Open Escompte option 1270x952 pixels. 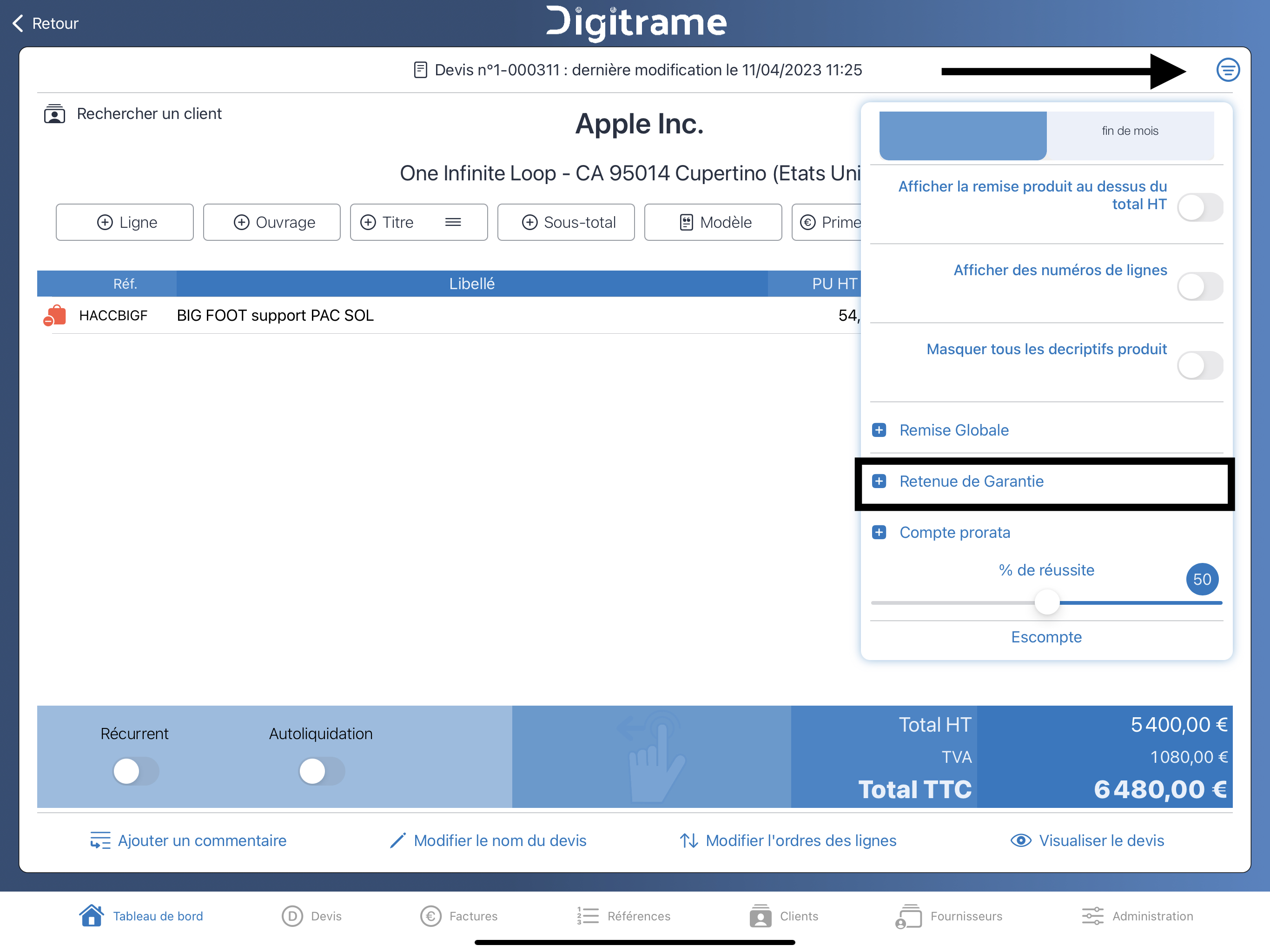coord(1046,637)
